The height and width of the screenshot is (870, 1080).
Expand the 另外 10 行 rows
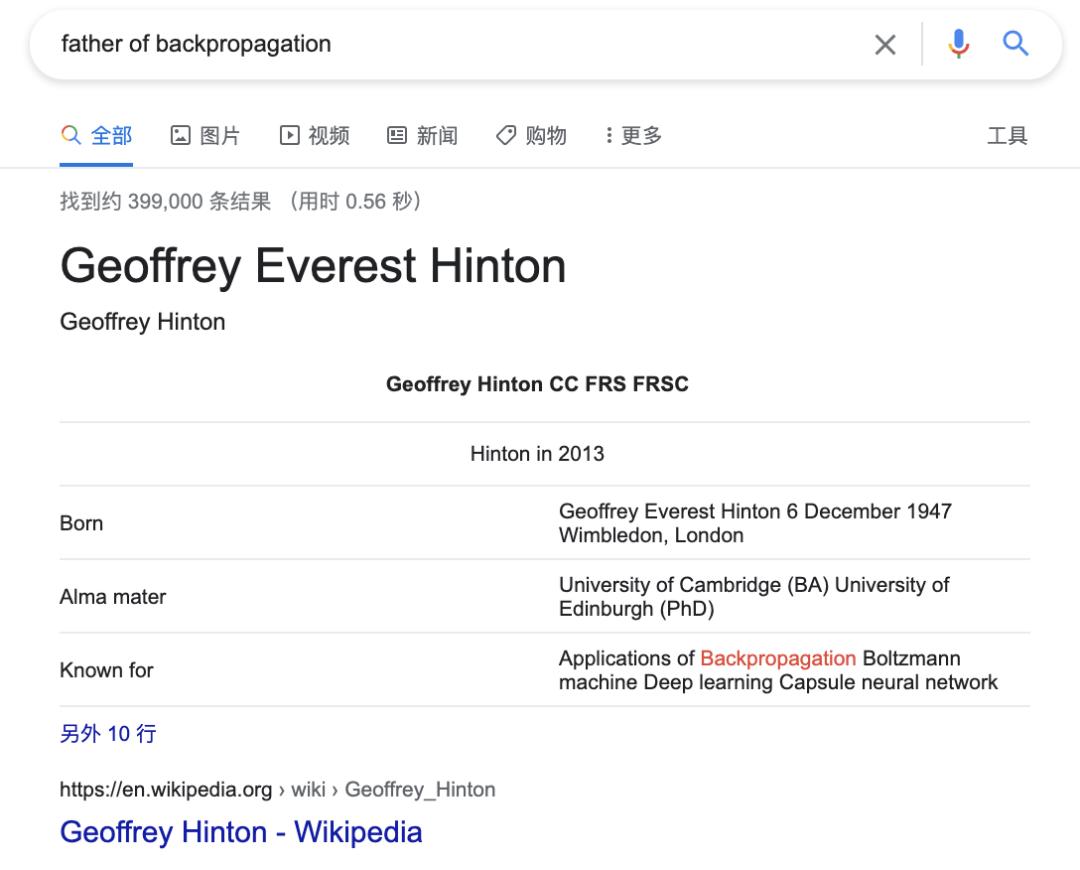[x=108, y=734]
